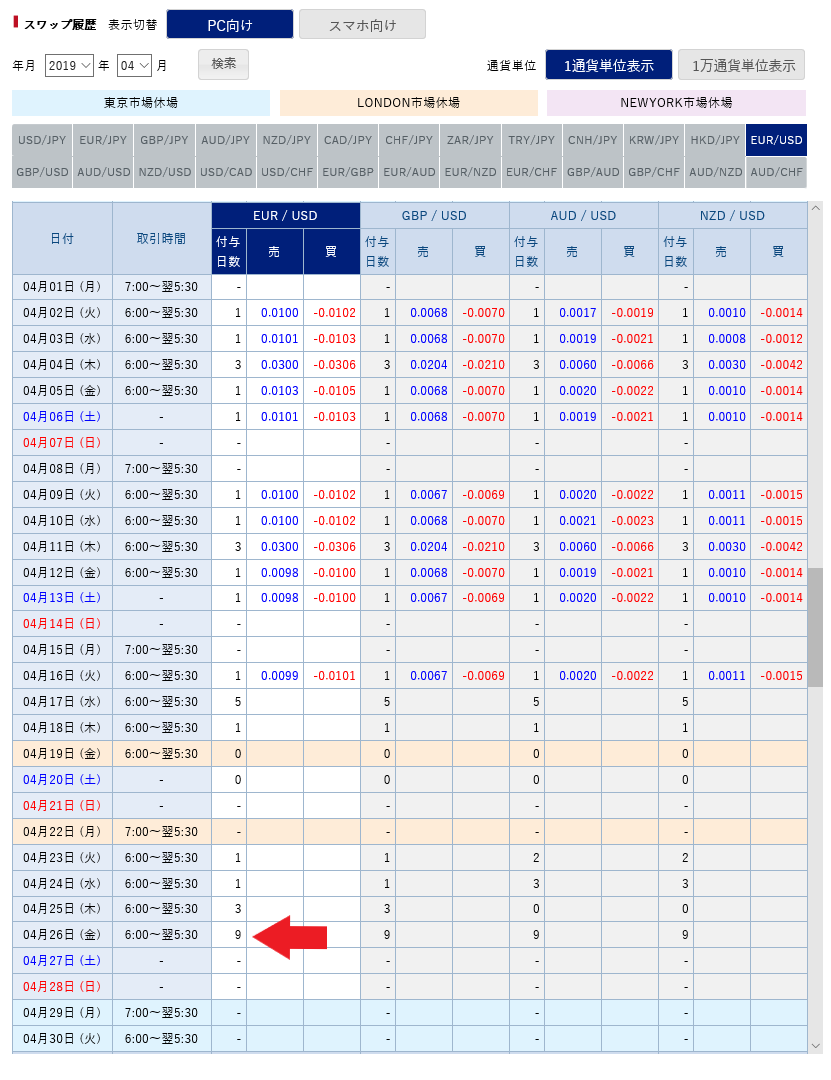Click the 04月06日（土） date cell
Viewport: 831px width, 1080px height.
coord(62,417)
